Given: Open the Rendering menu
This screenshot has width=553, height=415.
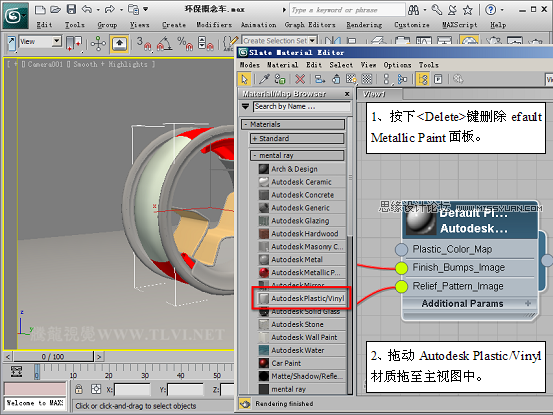Looking at the screenshot, I should (x=364, y=25).
